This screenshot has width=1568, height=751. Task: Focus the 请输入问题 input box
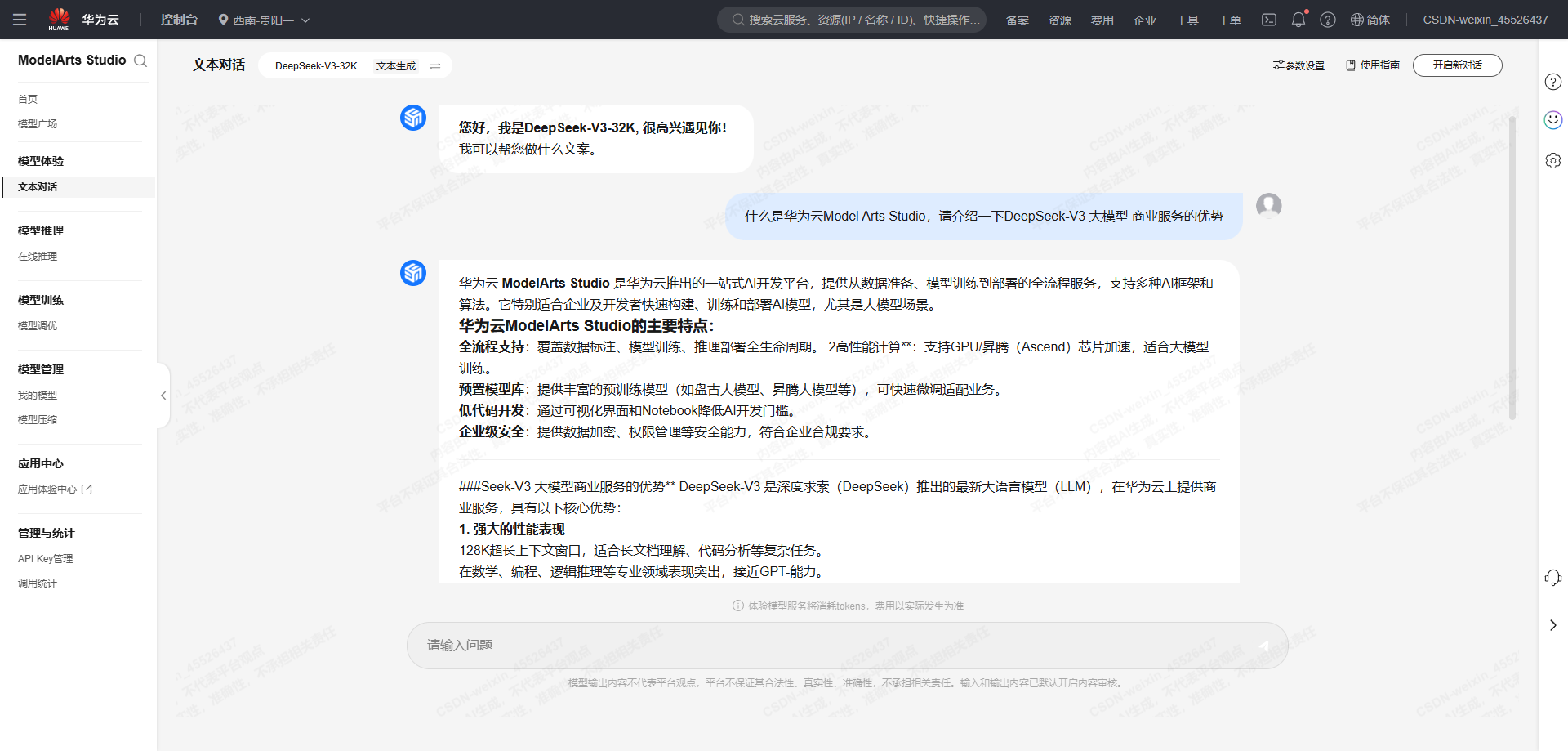pos(847,646)
